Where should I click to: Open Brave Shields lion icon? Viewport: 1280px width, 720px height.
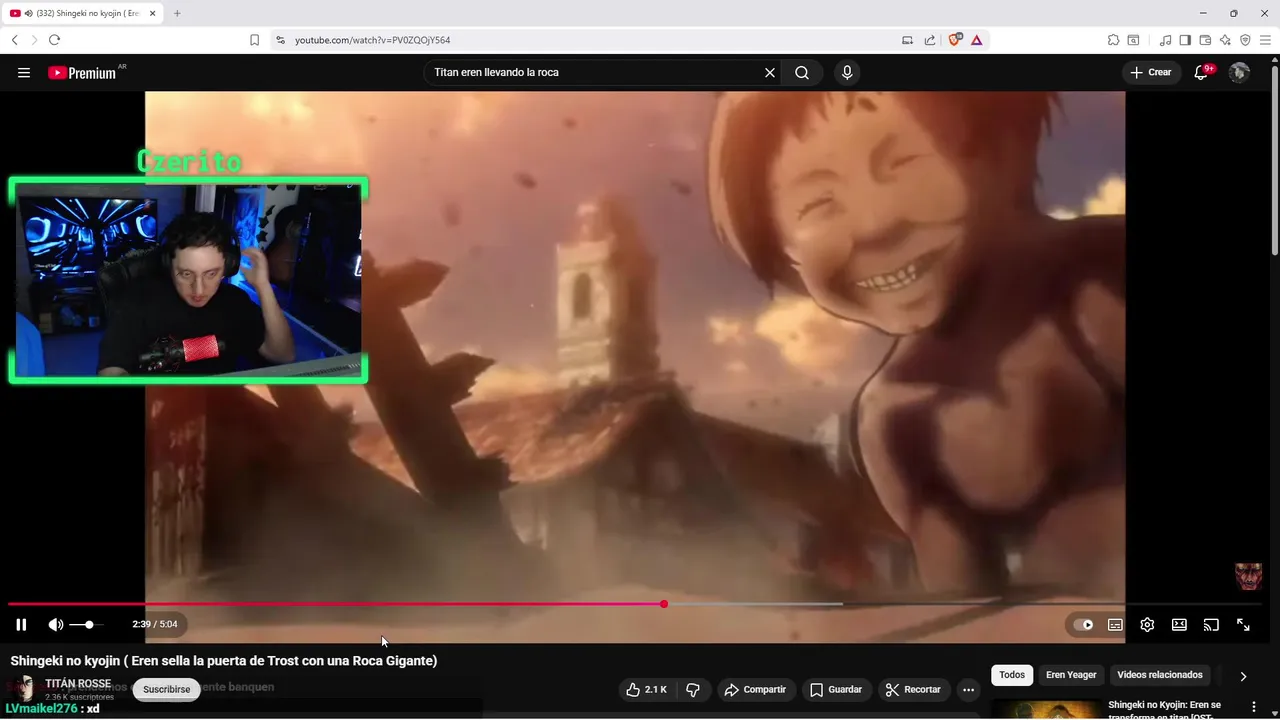955,40
